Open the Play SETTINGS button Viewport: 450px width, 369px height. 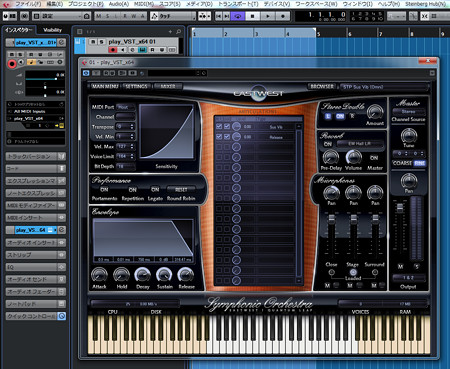point(136,86)
